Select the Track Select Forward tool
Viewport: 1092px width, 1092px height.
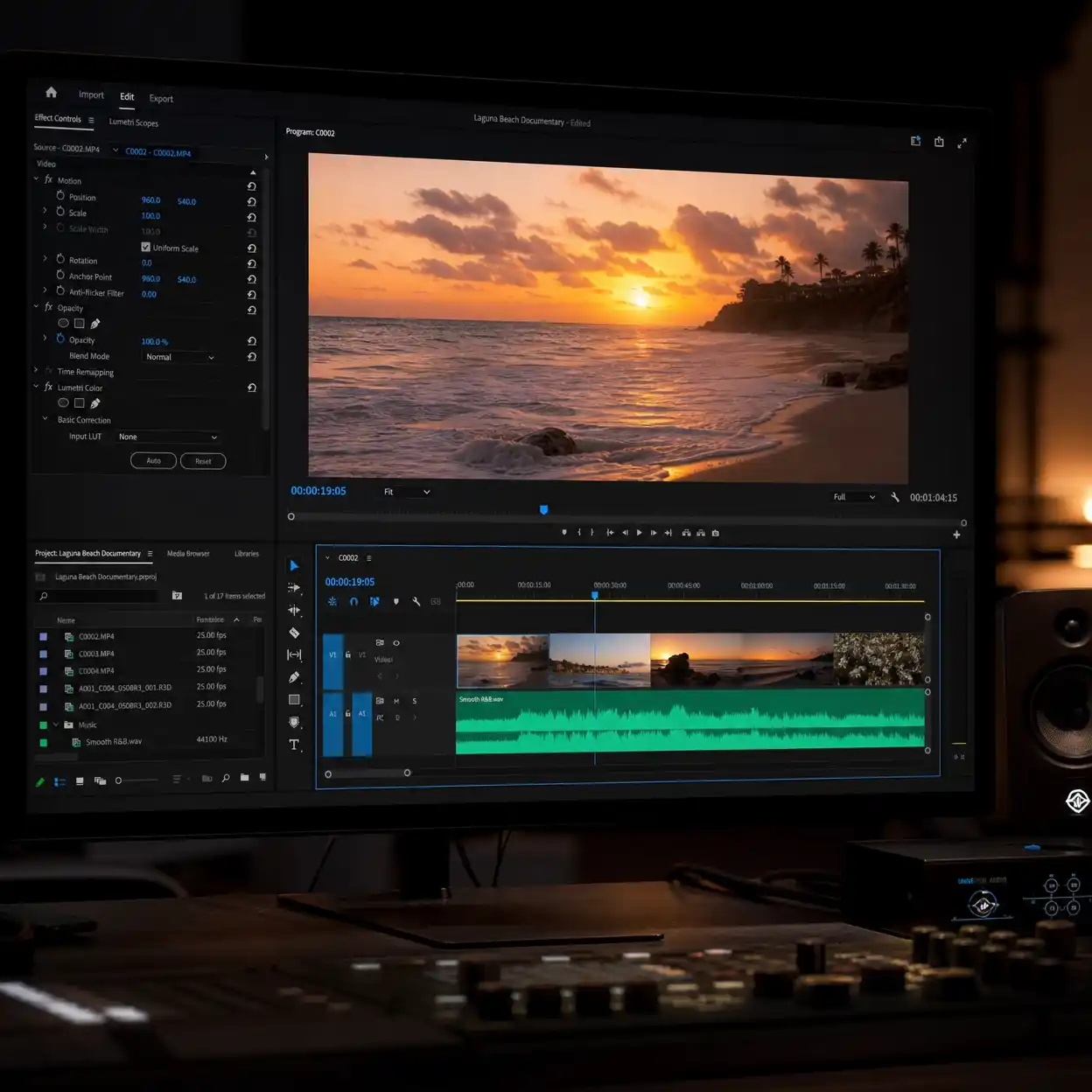[x=294, y=588]
